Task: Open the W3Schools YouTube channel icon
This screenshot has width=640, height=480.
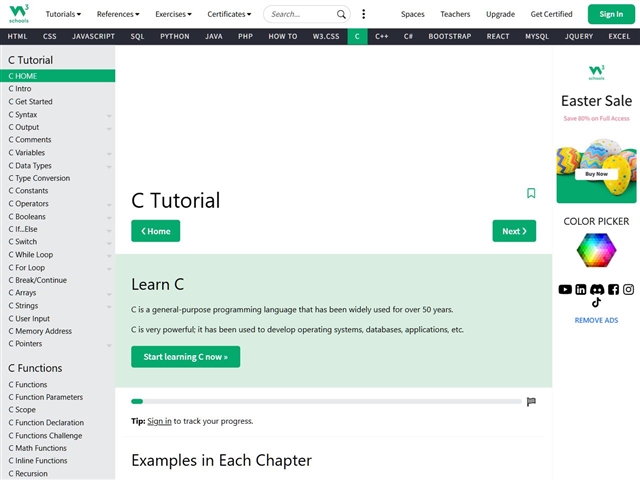Action: pos(565,289)
